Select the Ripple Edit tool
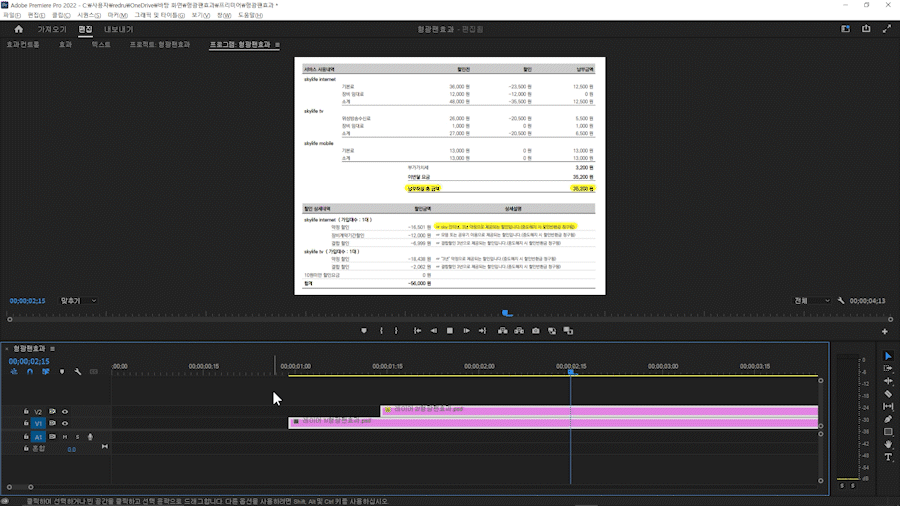 click(888, 381)
